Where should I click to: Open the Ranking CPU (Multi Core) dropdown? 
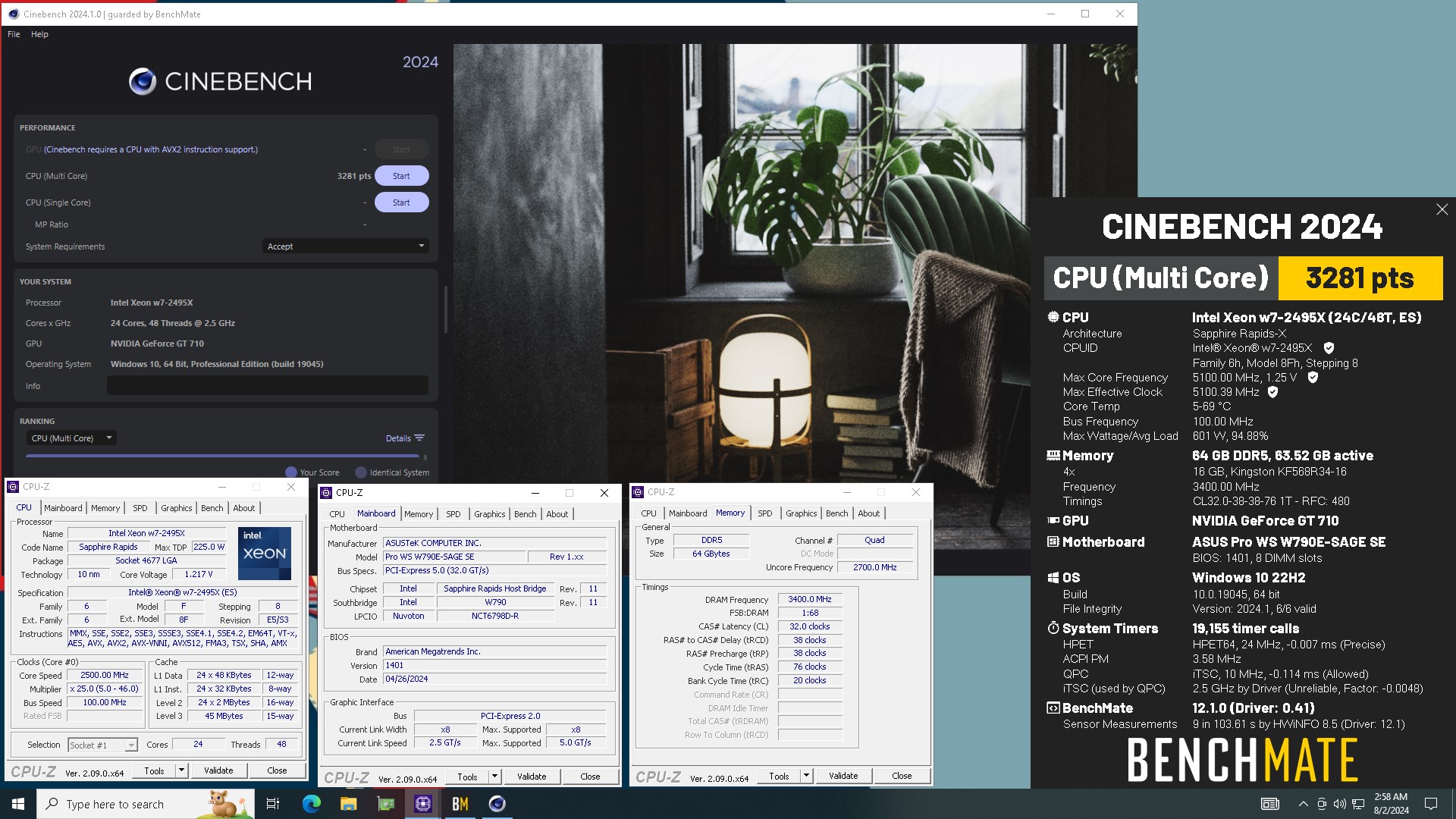tap(71, 438)
